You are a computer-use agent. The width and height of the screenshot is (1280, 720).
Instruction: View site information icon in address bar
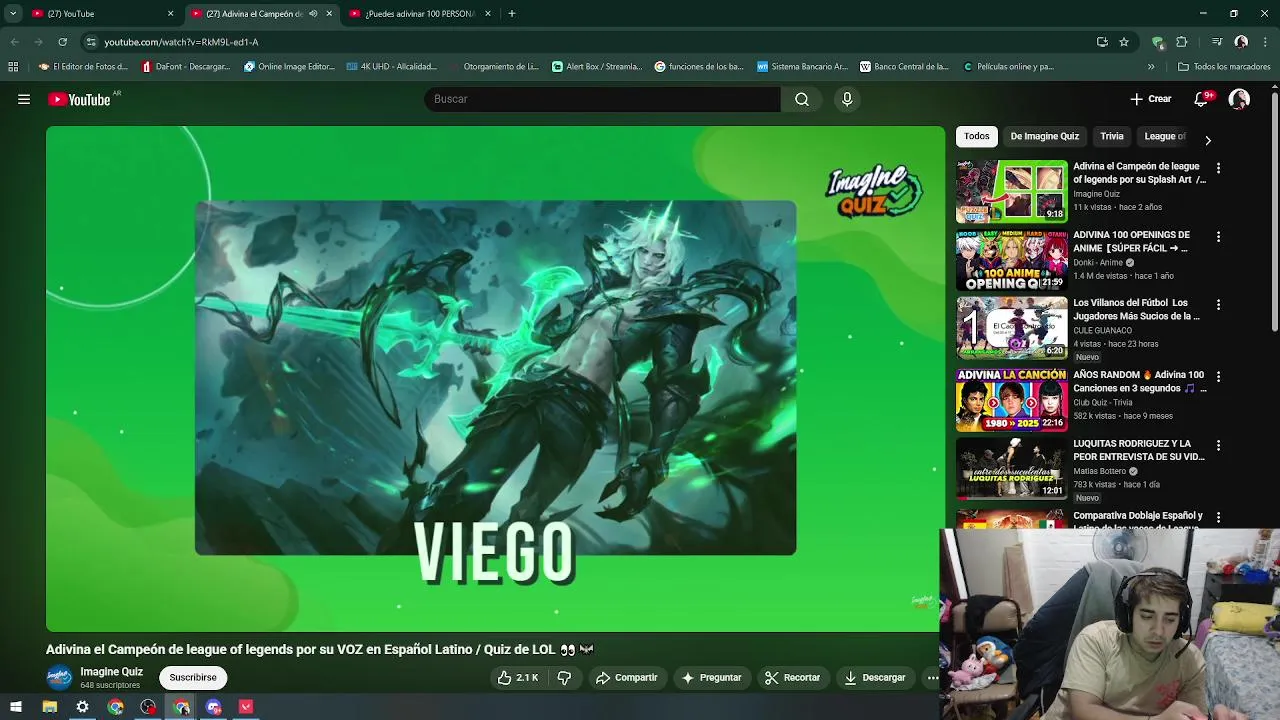point(91,42)
